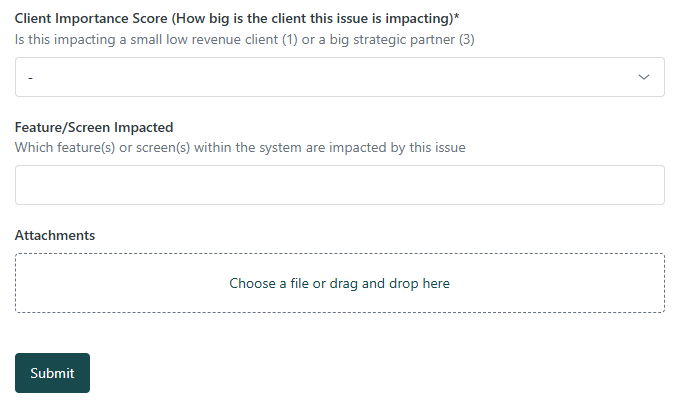
Task: Select the dash placeholder value in the dropdown
Action: pos(30,78)
